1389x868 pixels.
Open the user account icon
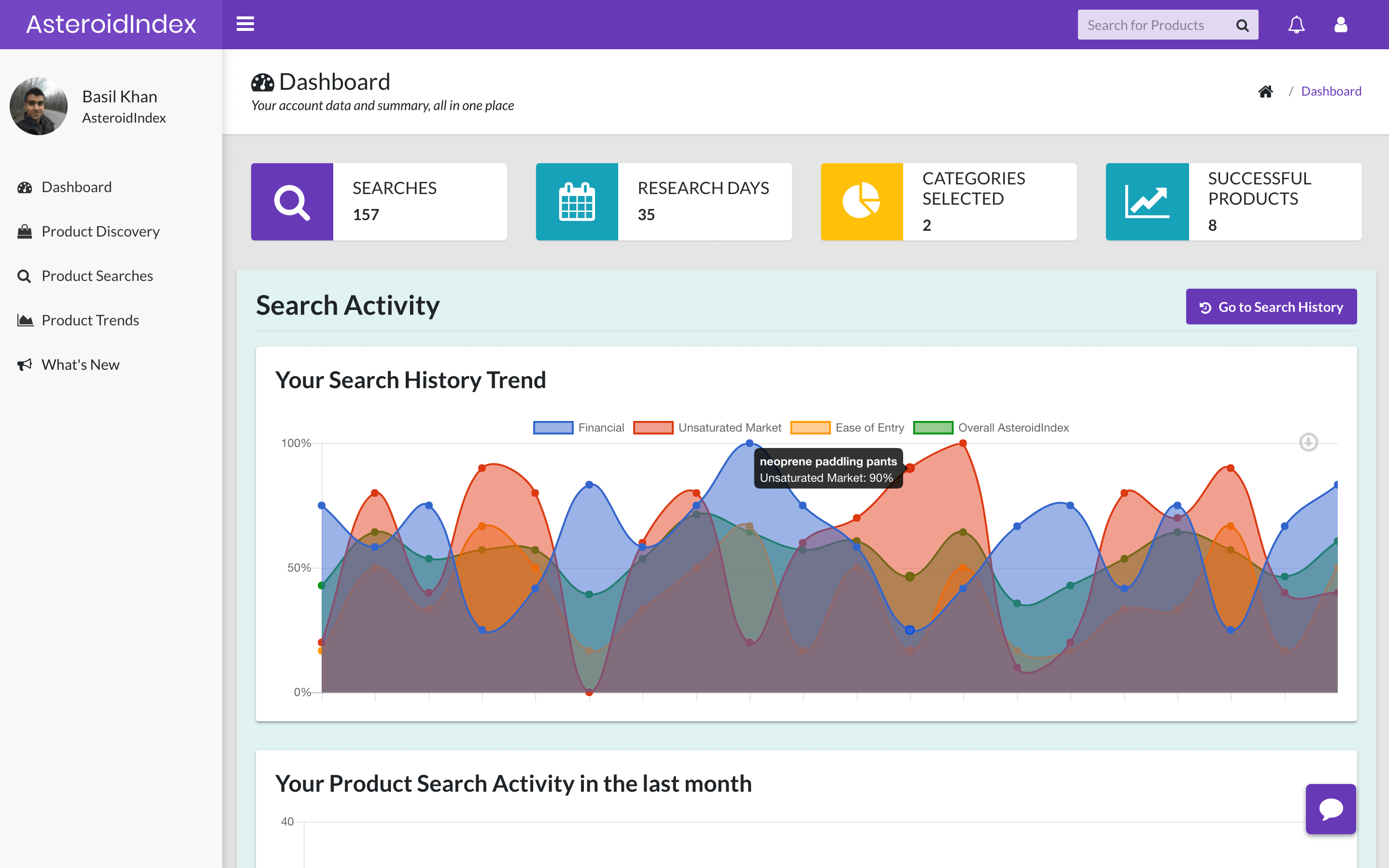[x=1341, y=25]
